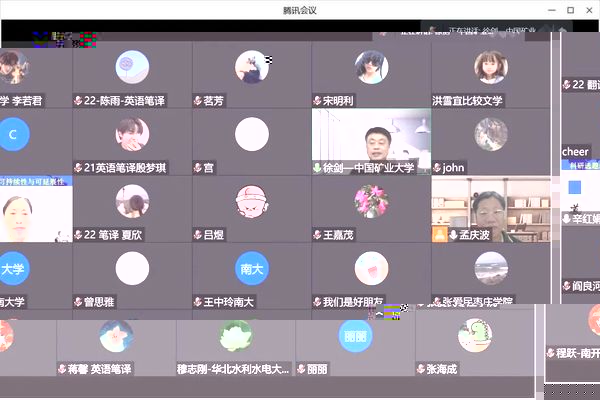The height and width of the screenshot is (400, 600).
Task: Click the name label 王中玲南大
Action: (x=228, y=302)
